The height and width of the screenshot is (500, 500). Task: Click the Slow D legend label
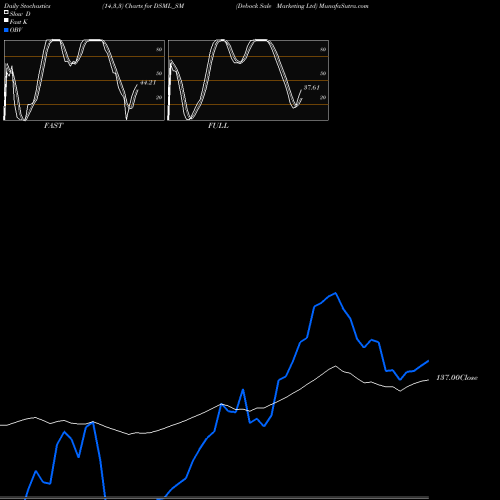tap(20, 14)
